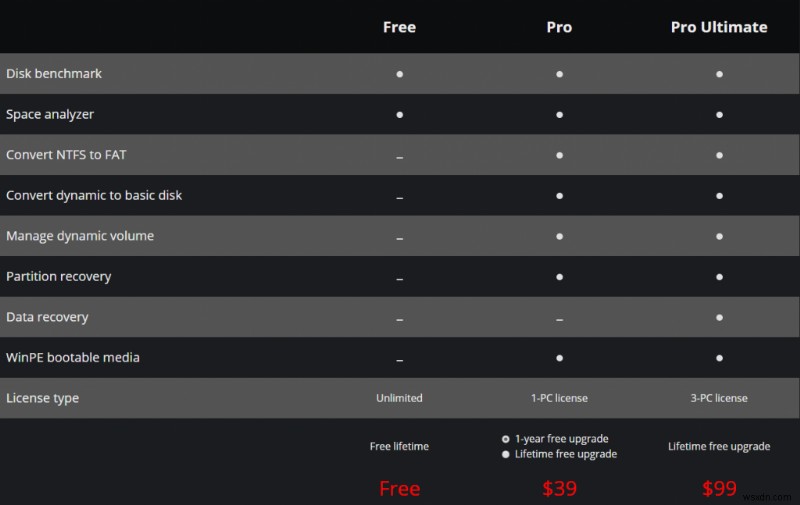
Task: Click the red $99 Pro Ultimate price
Action: 719,489
